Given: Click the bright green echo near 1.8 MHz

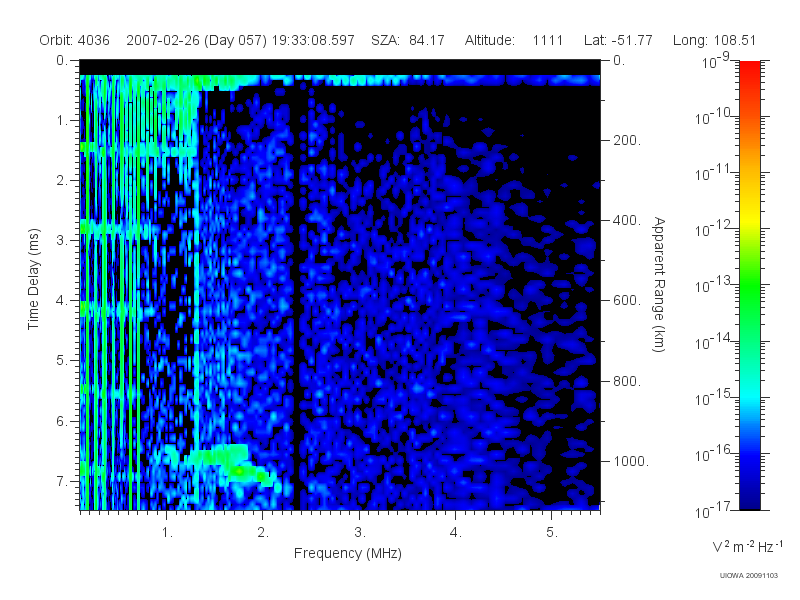Looking at the screenshot, I should (x=240, y=470).
